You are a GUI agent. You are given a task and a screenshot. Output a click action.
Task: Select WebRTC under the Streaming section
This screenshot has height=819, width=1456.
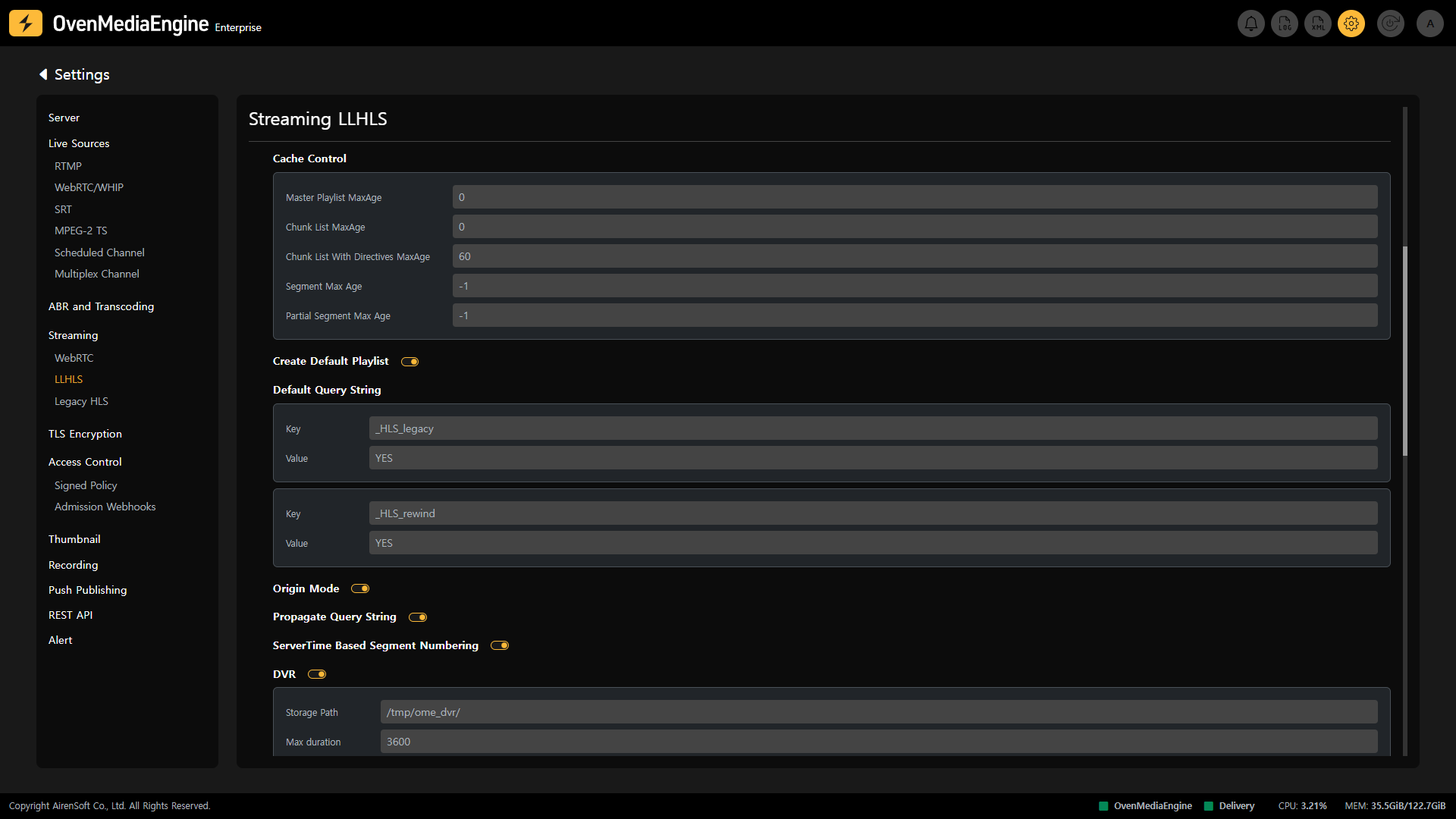[74, 358]
